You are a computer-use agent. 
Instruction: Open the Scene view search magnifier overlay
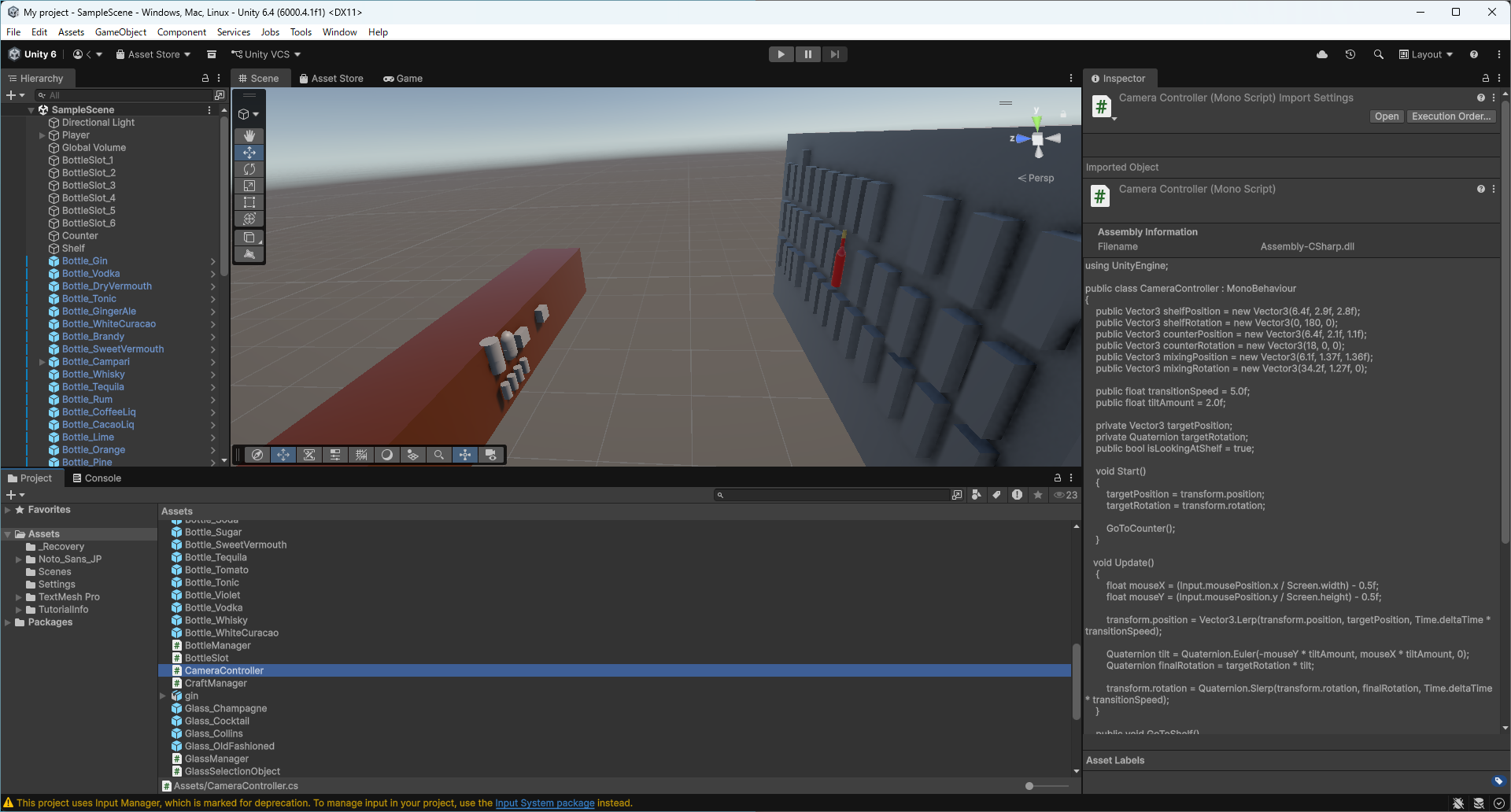click(439, 455)
